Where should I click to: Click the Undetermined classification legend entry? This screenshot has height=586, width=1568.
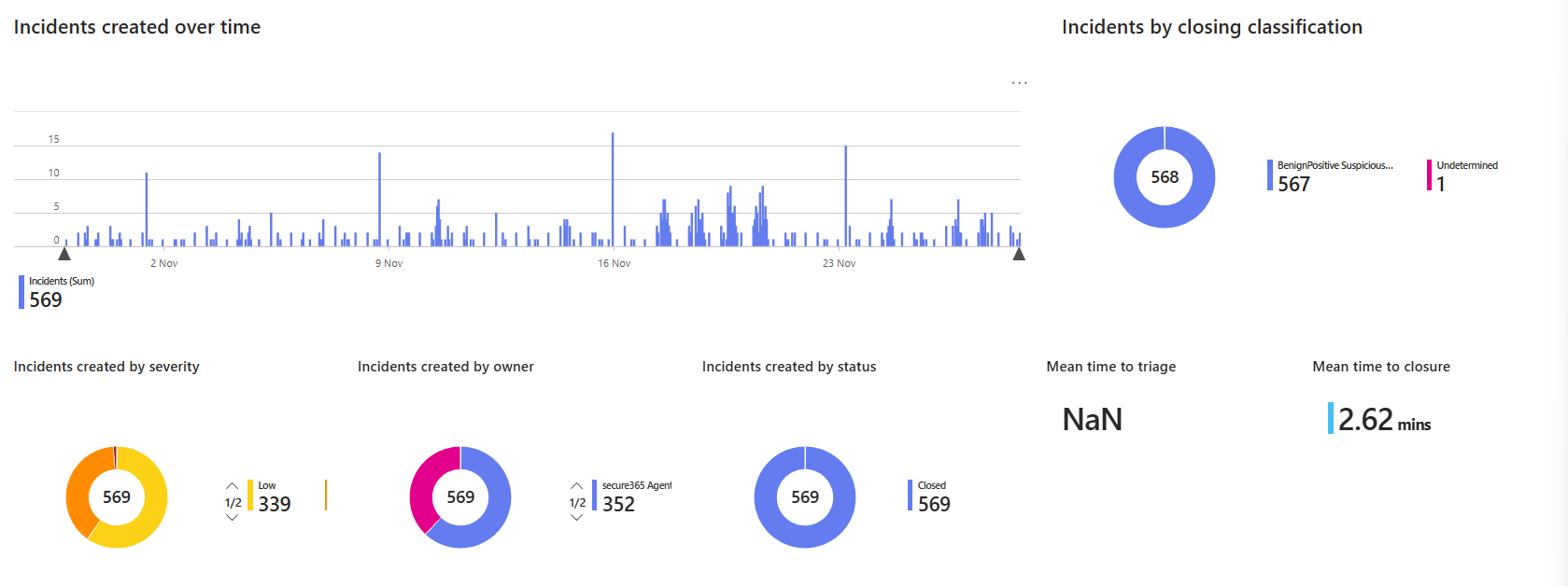(x=1464, y=175)
